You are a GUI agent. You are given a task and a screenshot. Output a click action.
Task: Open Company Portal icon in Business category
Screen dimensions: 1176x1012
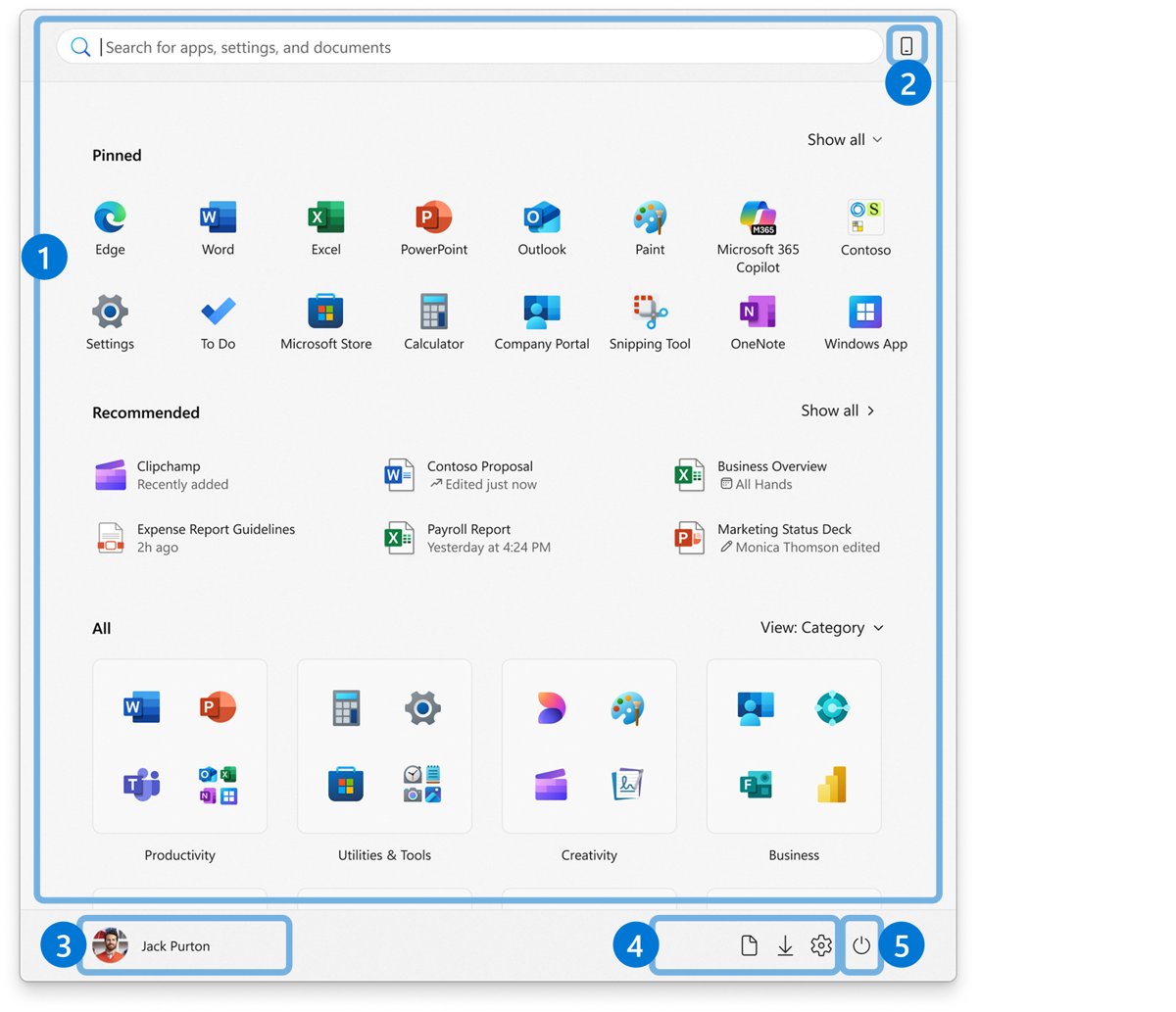point(756,706)
